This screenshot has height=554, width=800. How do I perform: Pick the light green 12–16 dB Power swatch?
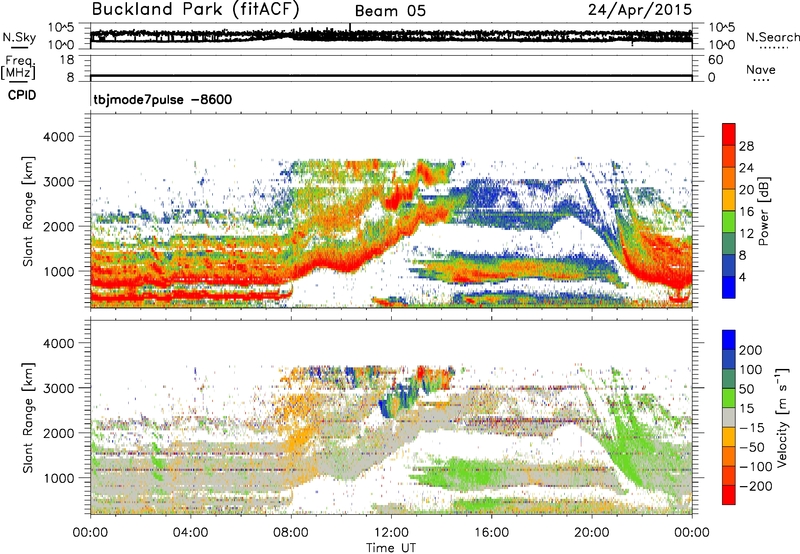729,222
